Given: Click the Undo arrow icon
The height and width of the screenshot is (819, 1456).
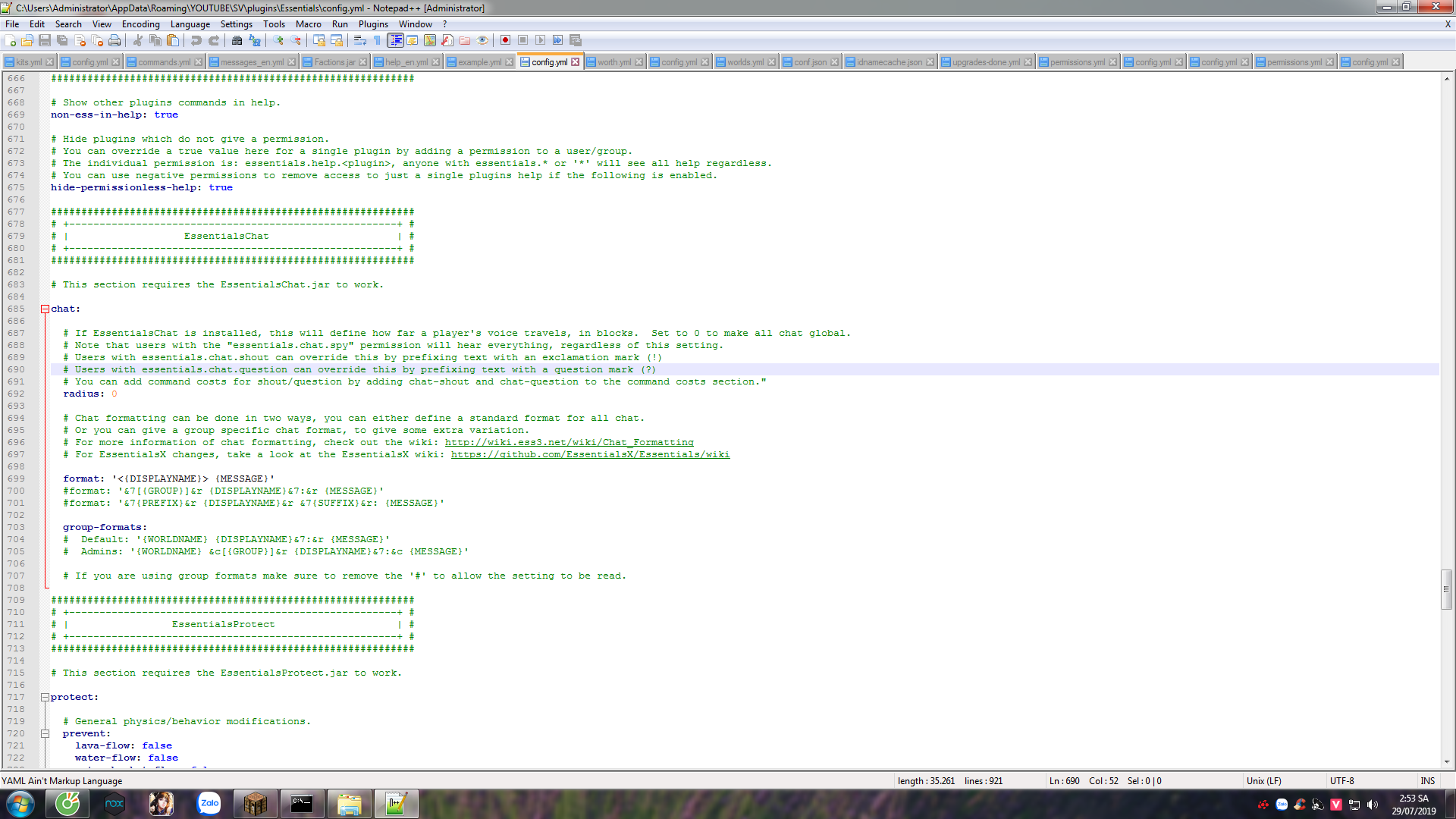Looking at the screenshot, I should (196, 40).
